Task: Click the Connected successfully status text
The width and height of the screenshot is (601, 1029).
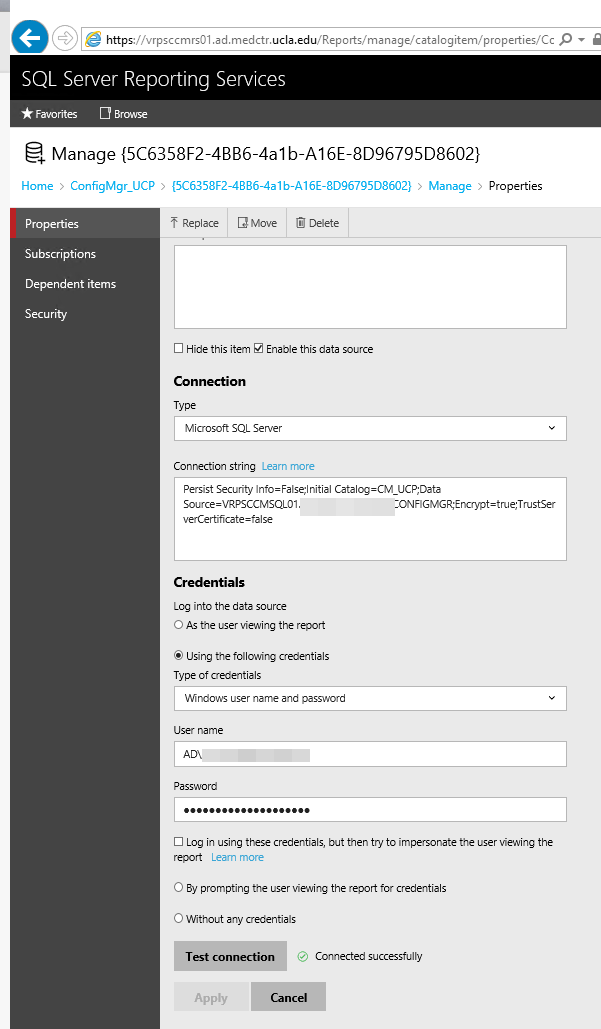Action: (x=369, y=956)
